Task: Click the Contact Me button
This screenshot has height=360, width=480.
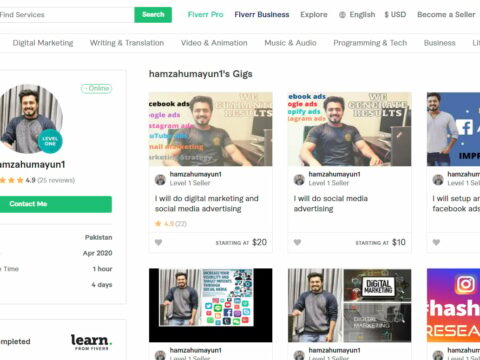Action: point(56,204)
